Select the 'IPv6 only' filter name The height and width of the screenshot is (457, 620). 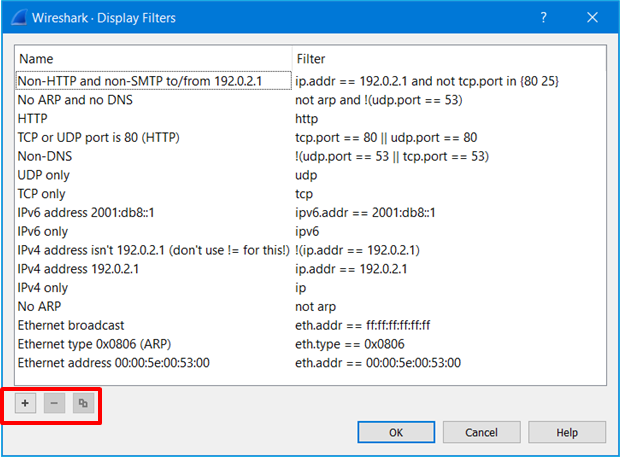click(x=43, y=231)
